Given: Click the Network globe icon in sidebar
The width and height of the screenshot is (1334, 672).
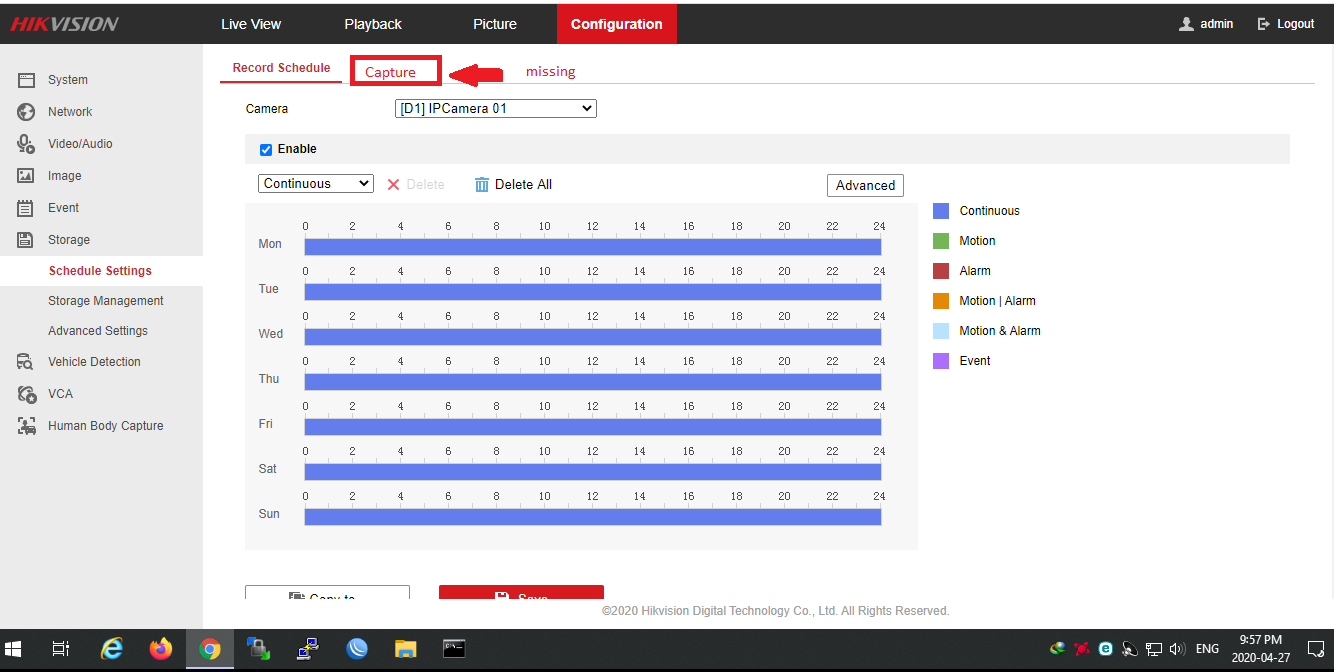Looking at the screenshot, I should (27, 112).
